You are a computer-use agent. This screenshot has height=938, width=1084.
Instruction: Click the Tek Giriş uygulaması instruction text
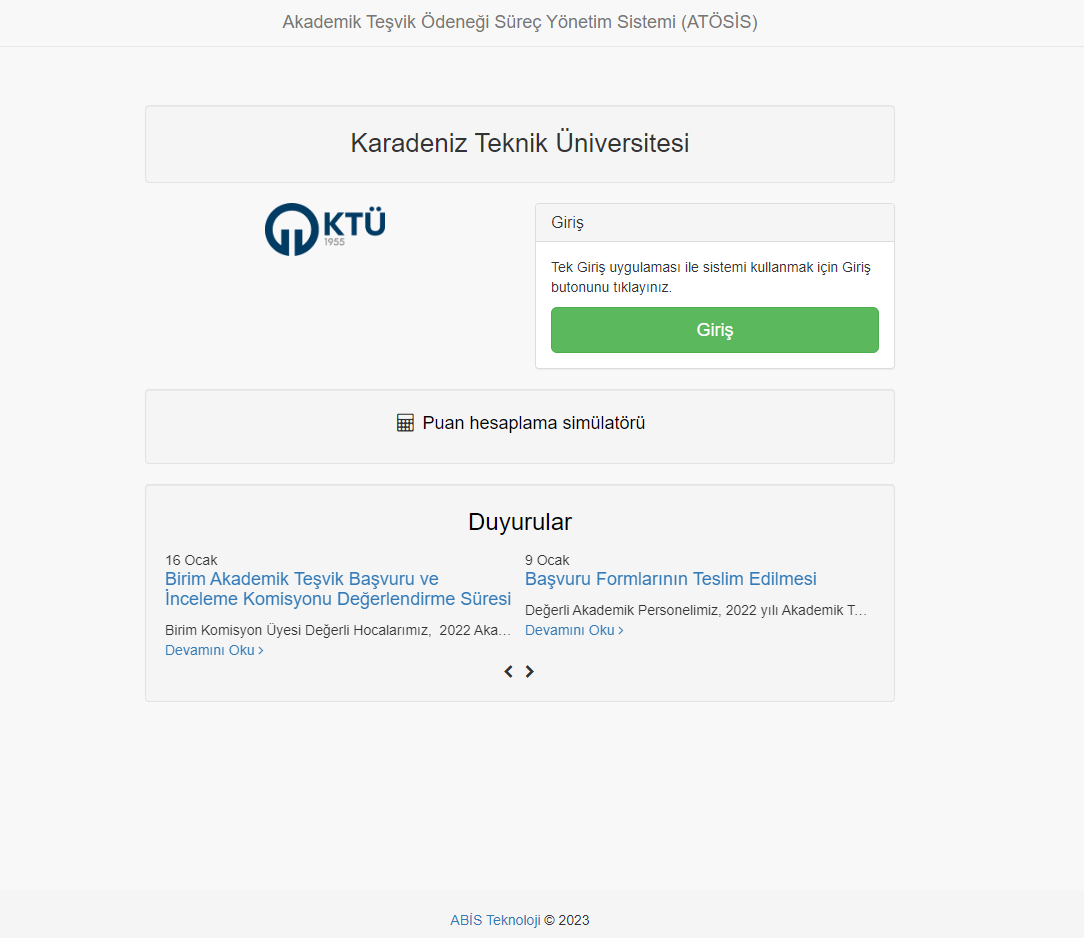coord(711,277)
